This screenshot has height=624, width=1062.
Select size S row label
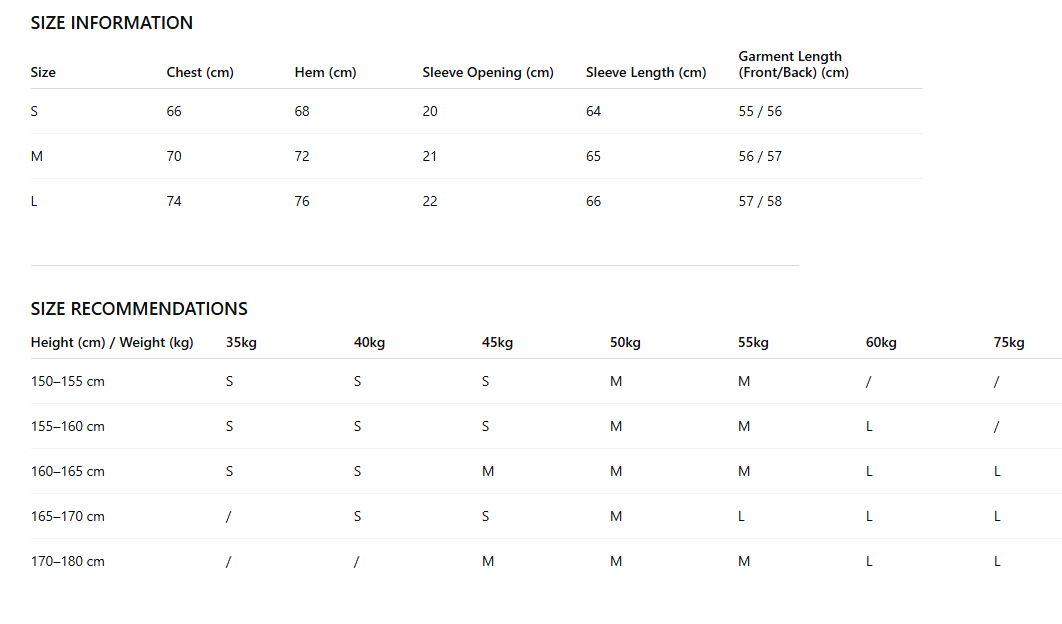[35, 111]
